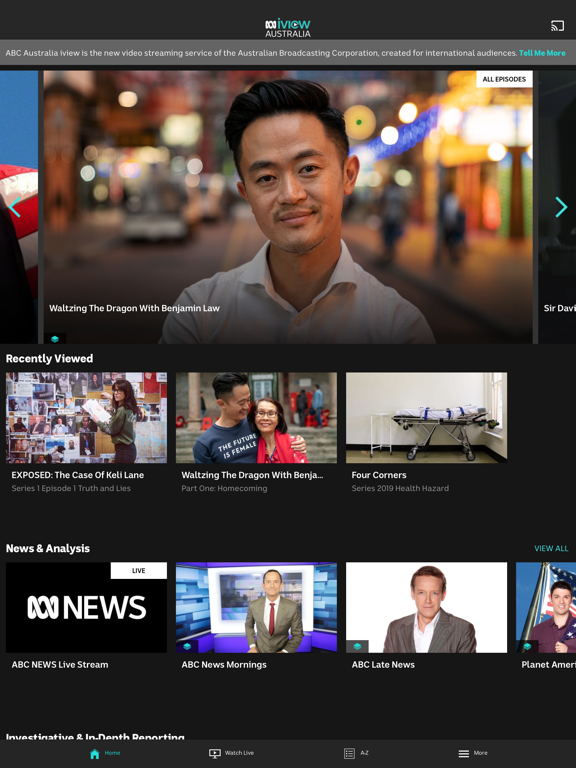Viewport: 576px width, 768px height.
Task: Click 'ABC NEWS Live Stream' title
Action: coord(60,665)
